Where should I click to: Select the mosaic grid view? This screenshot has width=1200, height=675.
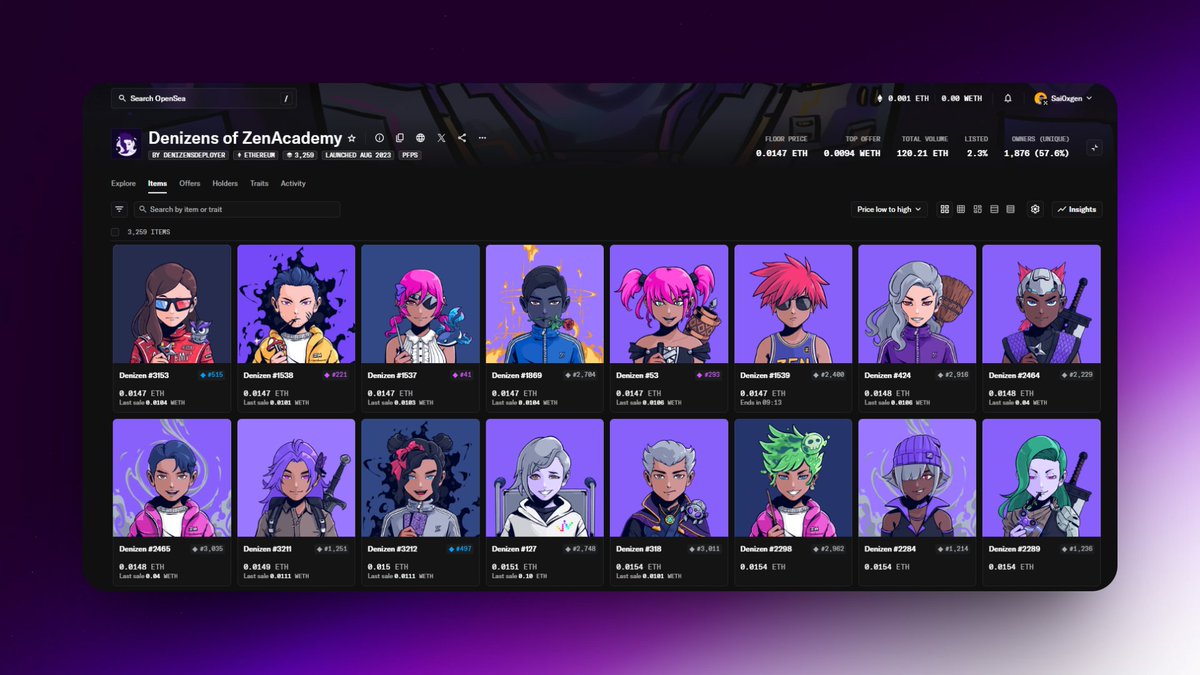978,209
